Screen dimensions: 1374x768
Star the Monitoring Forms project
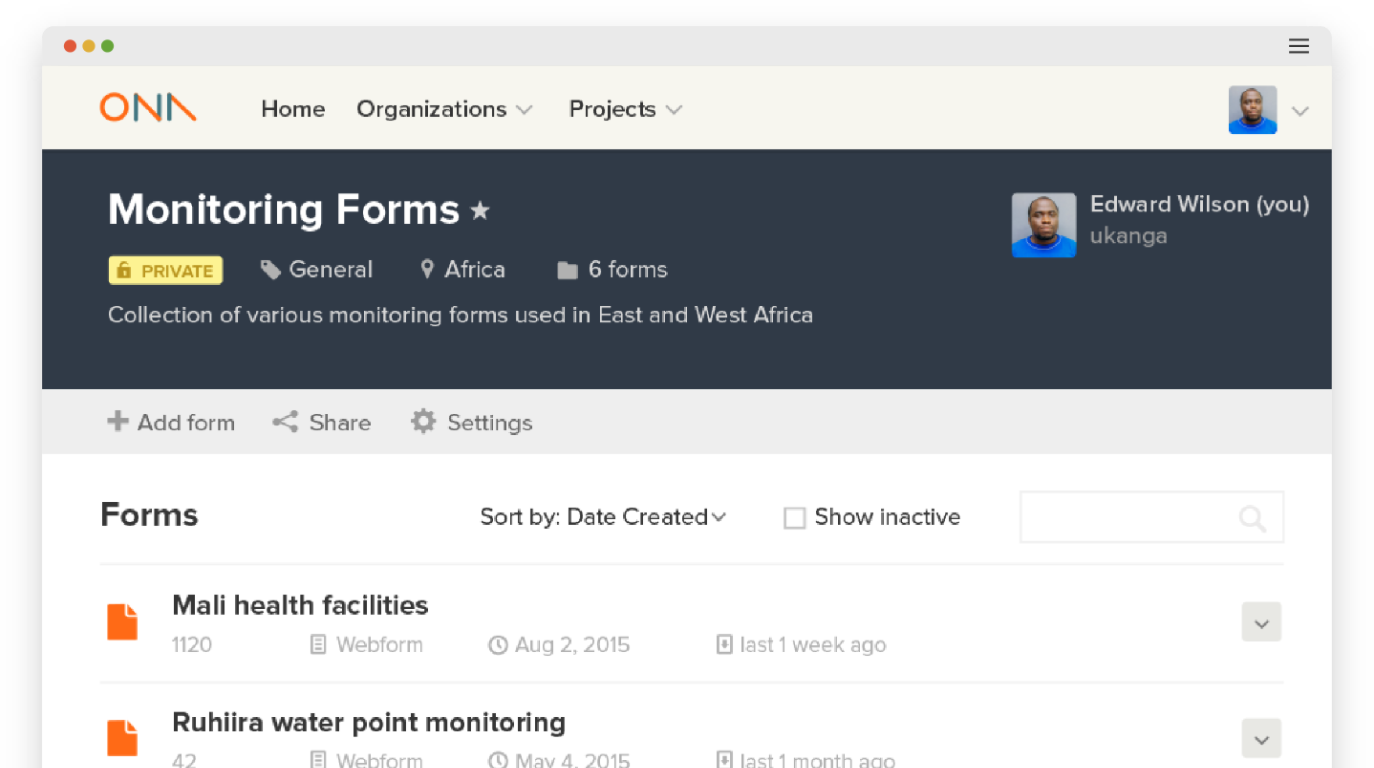[x=481, y=211]
